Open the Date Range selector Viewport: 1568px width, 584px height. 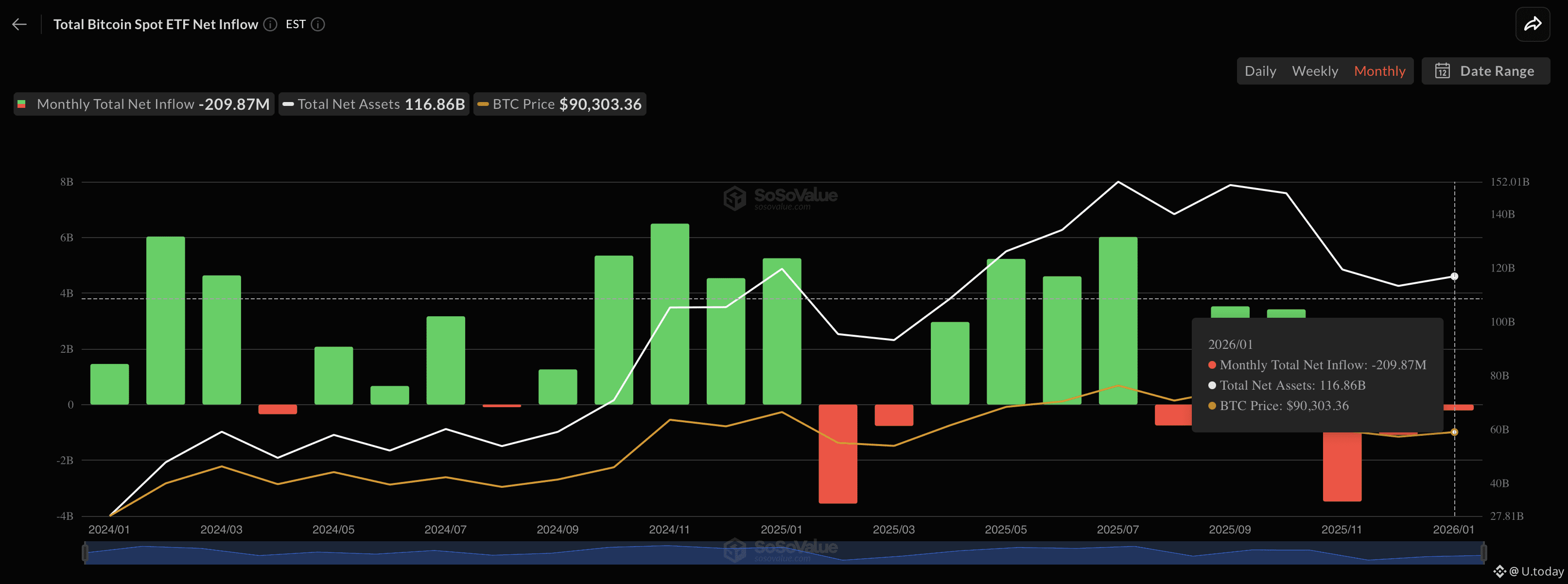pos(1486,70)
